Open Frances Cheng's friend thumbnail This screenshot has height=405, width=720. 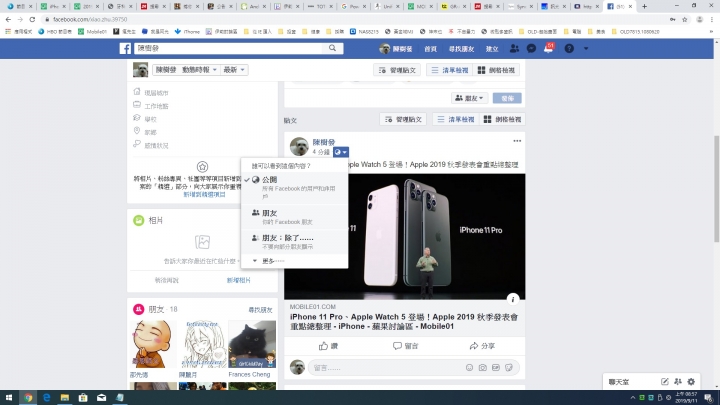[252, 344]
